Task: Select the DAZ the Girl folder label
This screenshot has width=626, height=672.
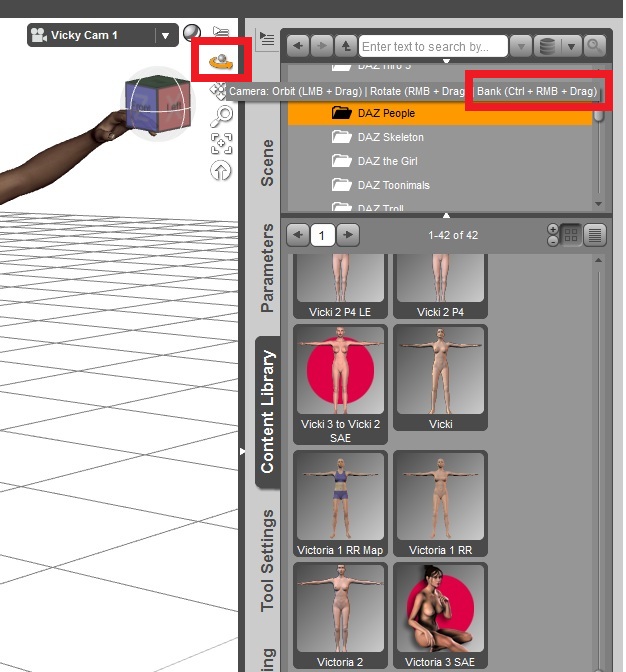Action: [x=387, y=161]
